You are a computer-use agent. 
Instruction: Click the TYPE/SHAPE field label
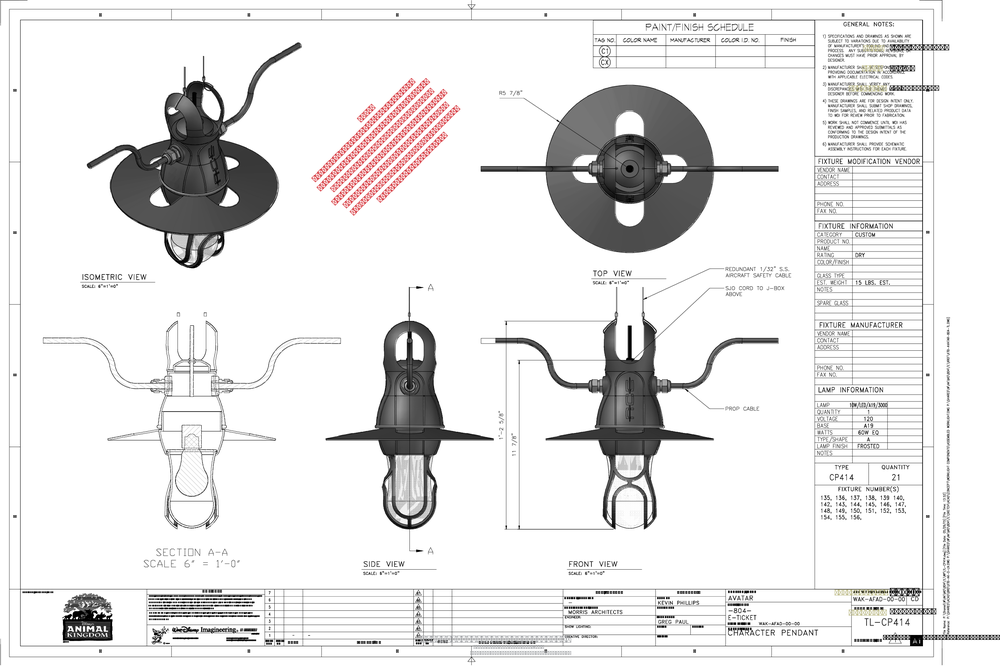(x=832, y=440)
